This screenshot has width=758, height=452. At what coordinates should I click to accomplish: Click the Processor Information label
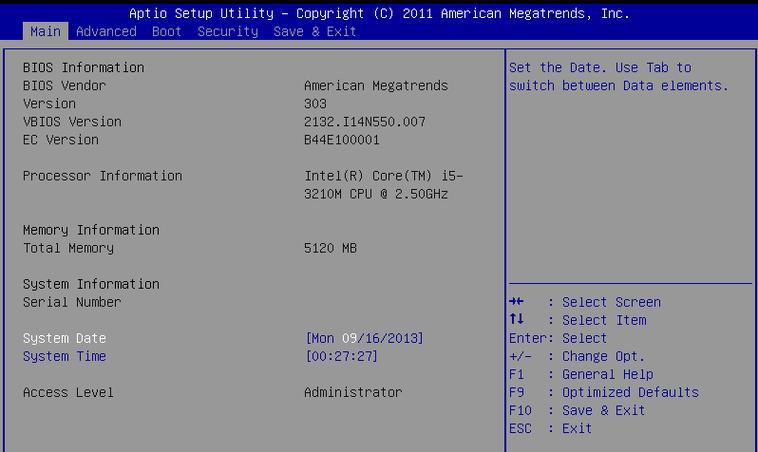[102, 176]
